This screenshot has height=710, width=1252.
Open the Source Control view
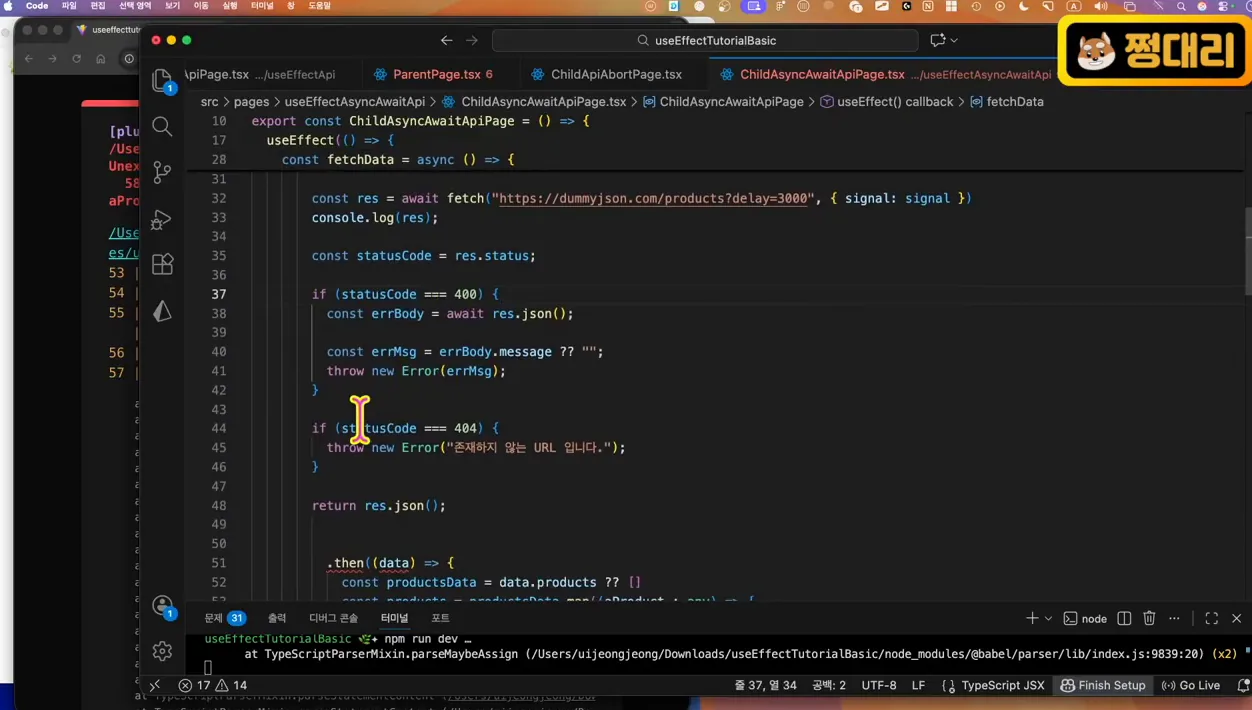(162, 172)
